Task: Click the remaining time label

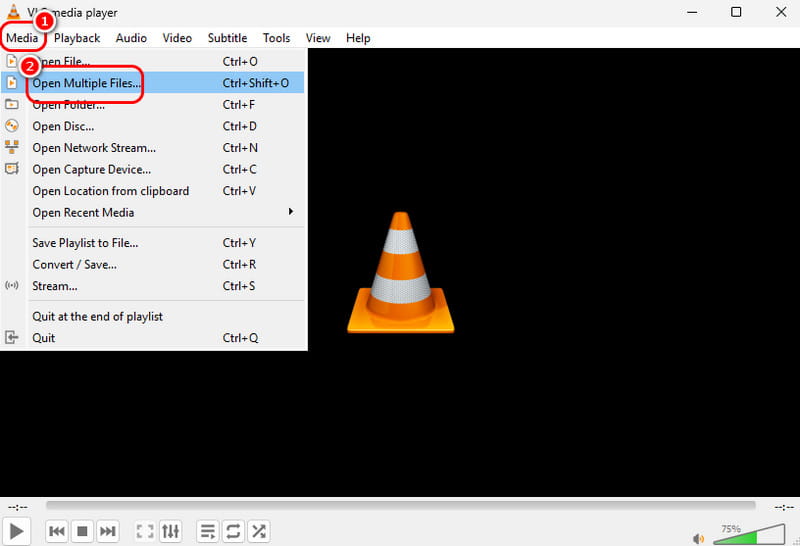Action: tap(784, 507)
